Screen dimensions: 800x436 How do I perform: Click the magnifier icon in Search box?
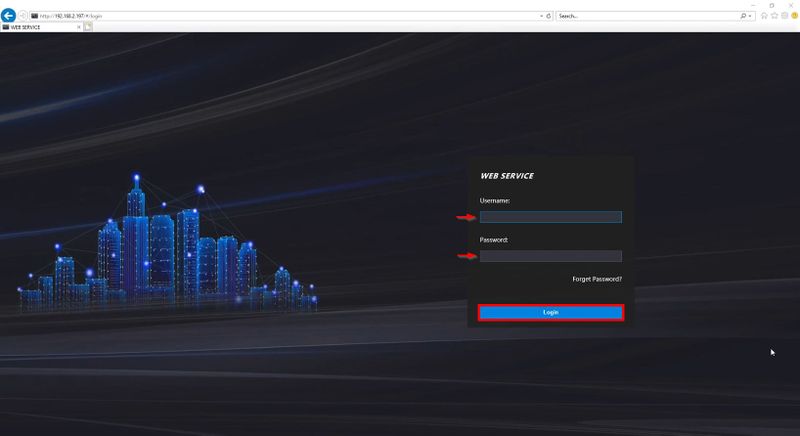(743, 16)
